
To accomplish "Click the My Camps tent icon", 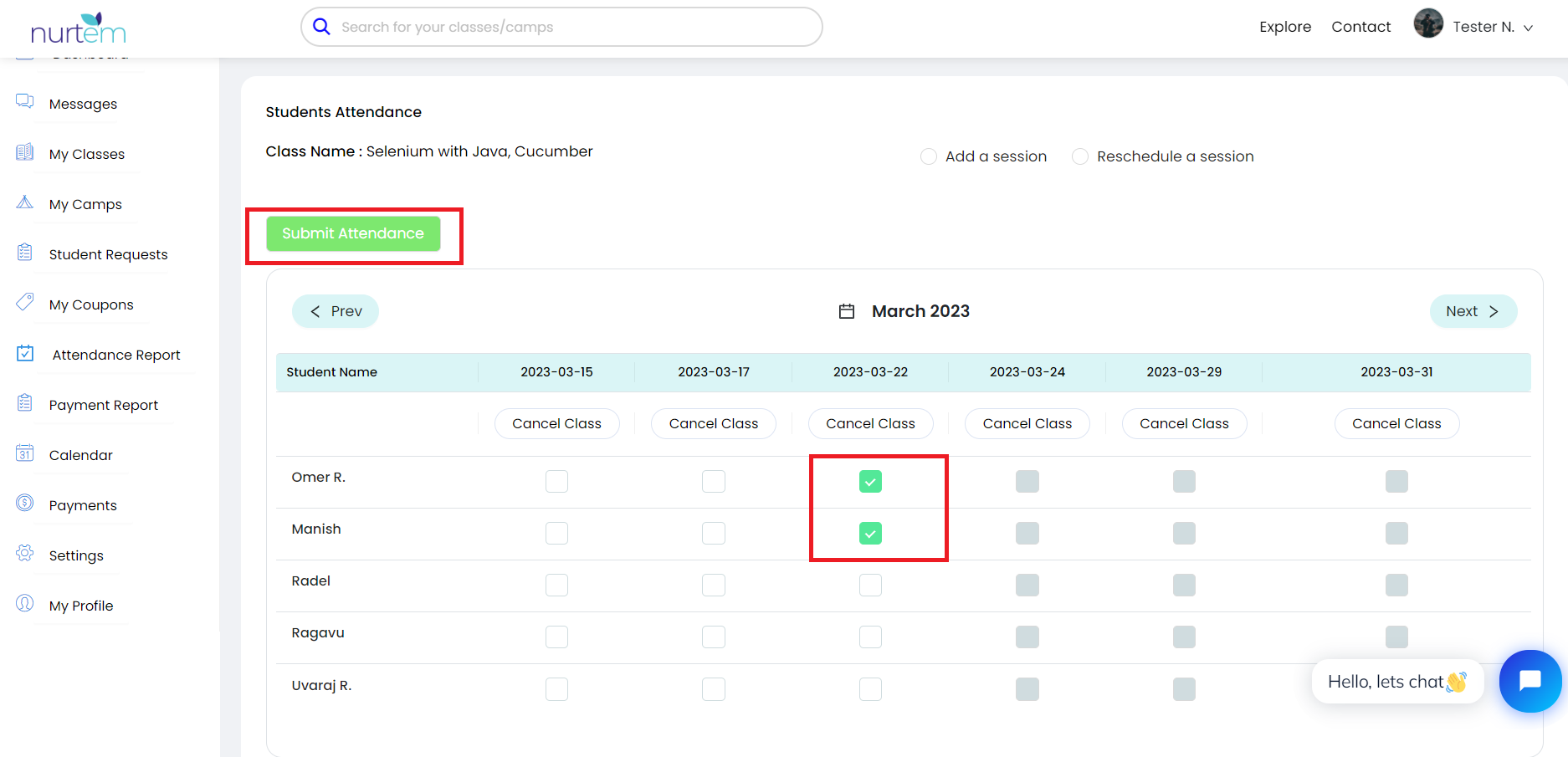I will click(x=24, y=202).
